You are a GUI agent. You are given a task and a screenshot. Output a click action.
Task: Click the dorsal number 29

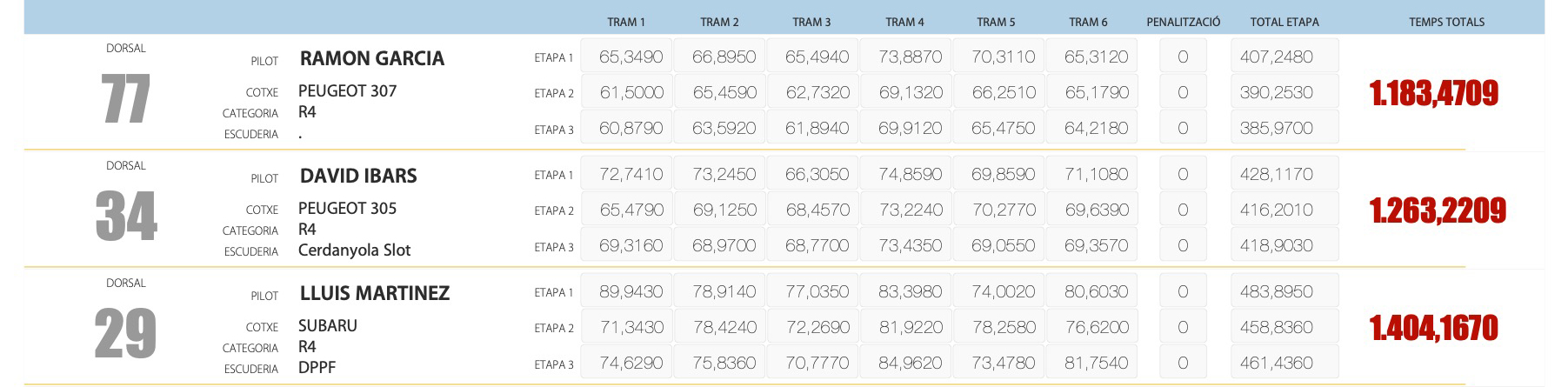(x=126, y=333)
